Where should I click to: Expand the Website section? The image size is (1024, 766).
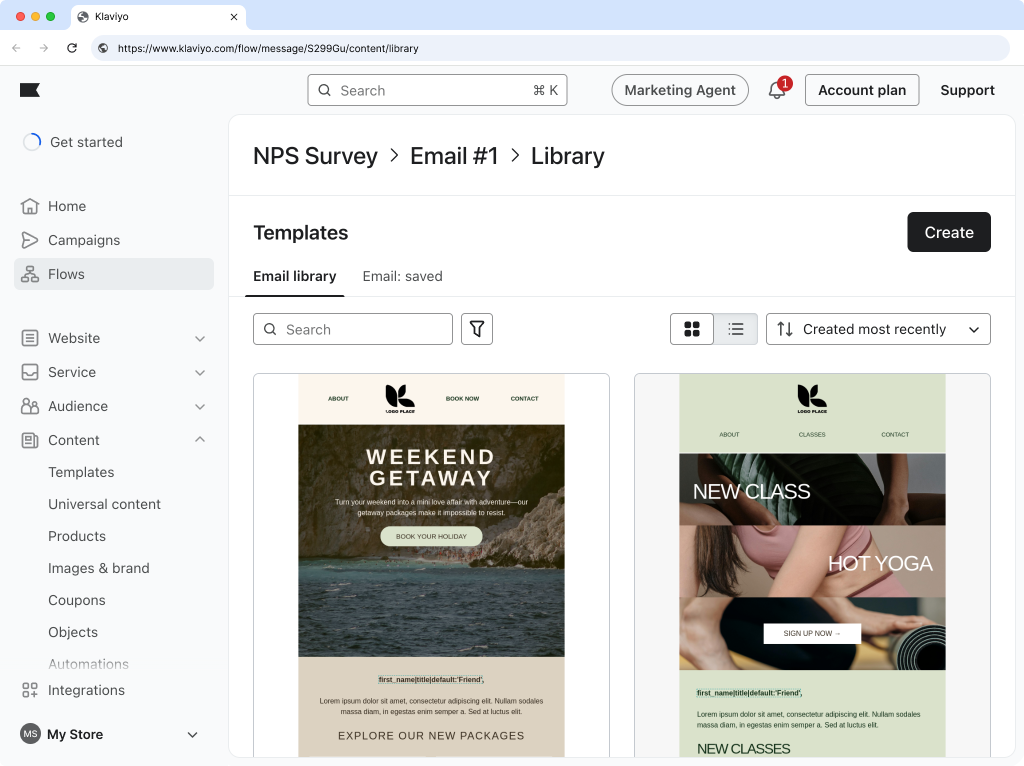(x=199, y=338)
